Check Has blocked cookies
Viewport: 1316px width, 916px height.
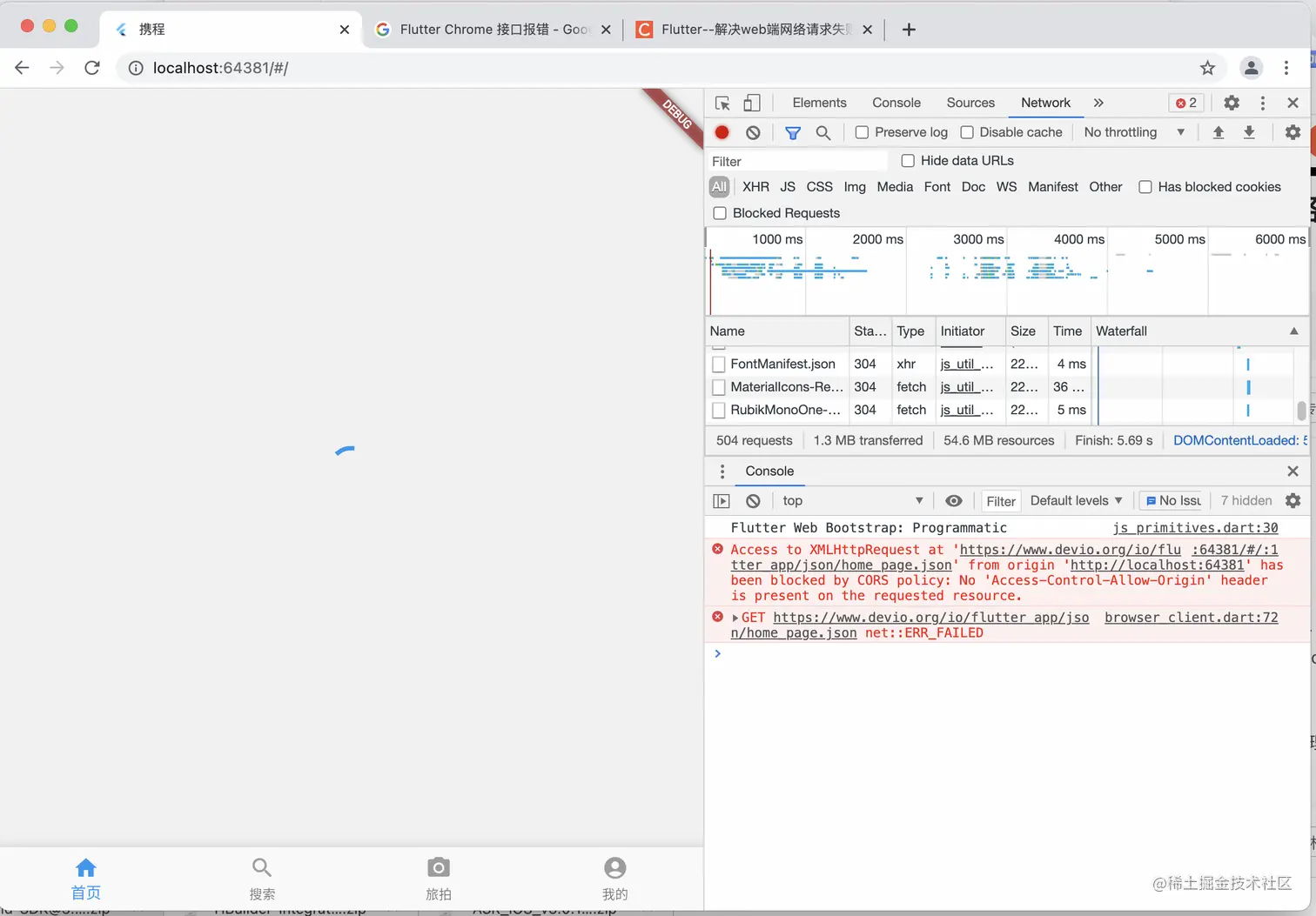coord(1145,187)
